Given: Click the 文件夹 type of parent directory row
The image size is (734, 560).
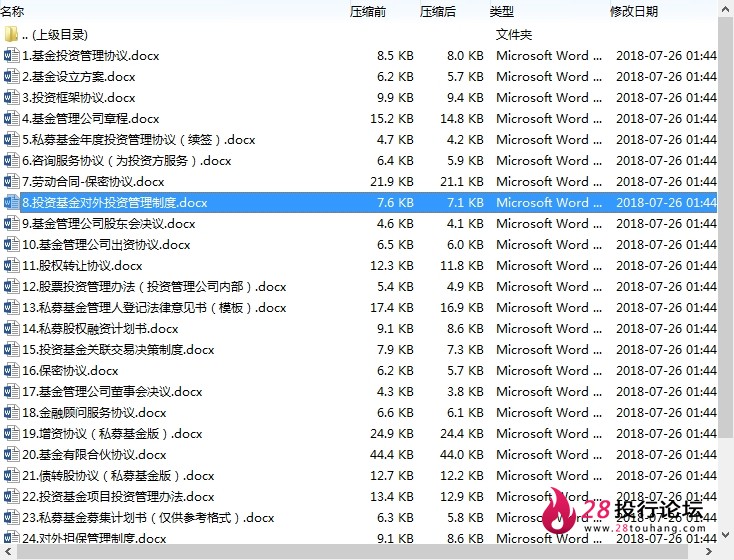Looking at the screenshot, I should (514, 34).
